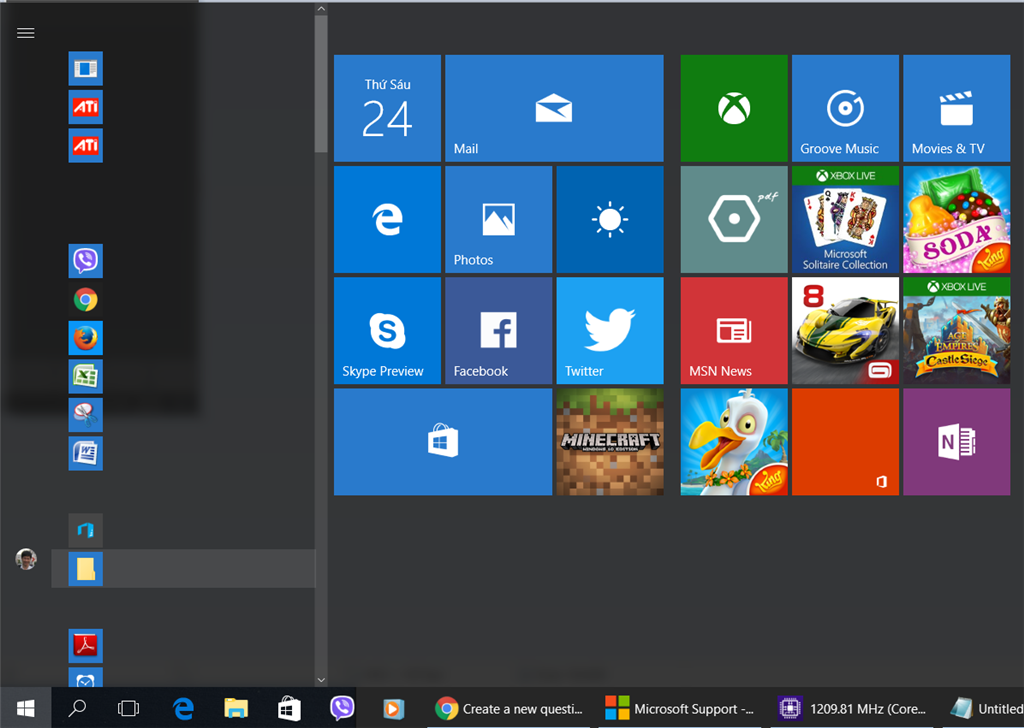Viewport: 1024px width, 728px height.
Task: Click the app list scroll down arrow
Action: point(321,680)
